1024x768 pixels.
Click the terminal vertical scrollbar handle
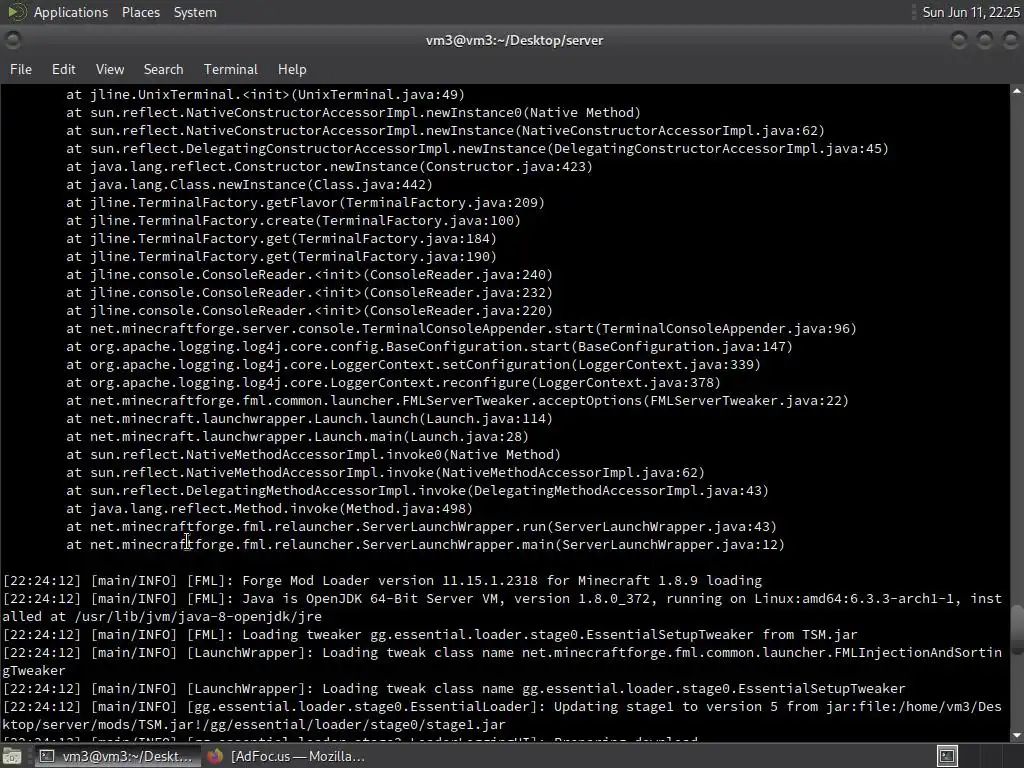[1017, 630]
